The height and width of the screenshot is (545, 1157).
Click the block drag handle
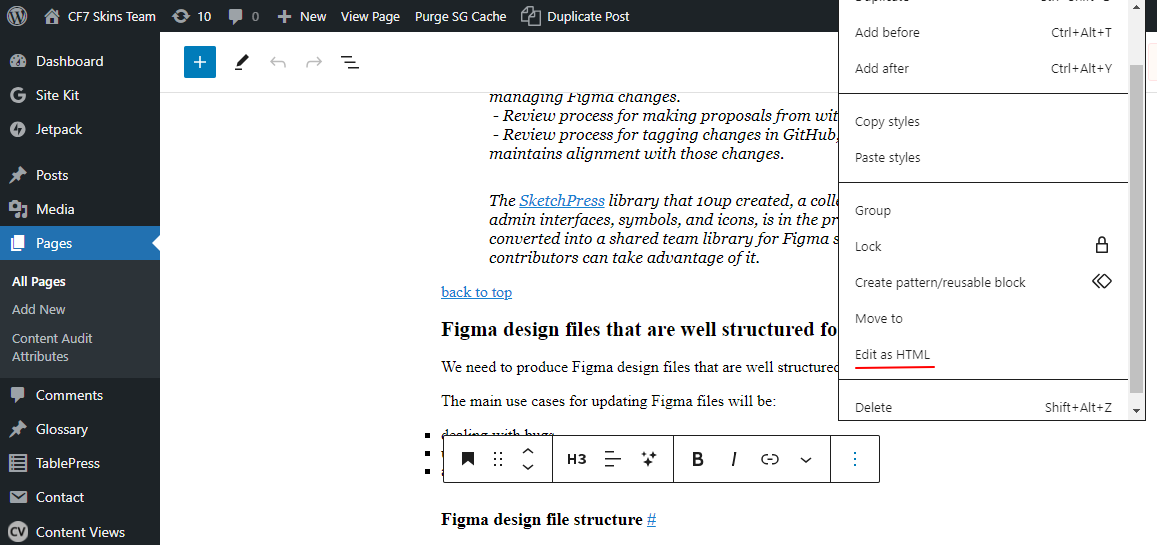click(x=498, y=459)
